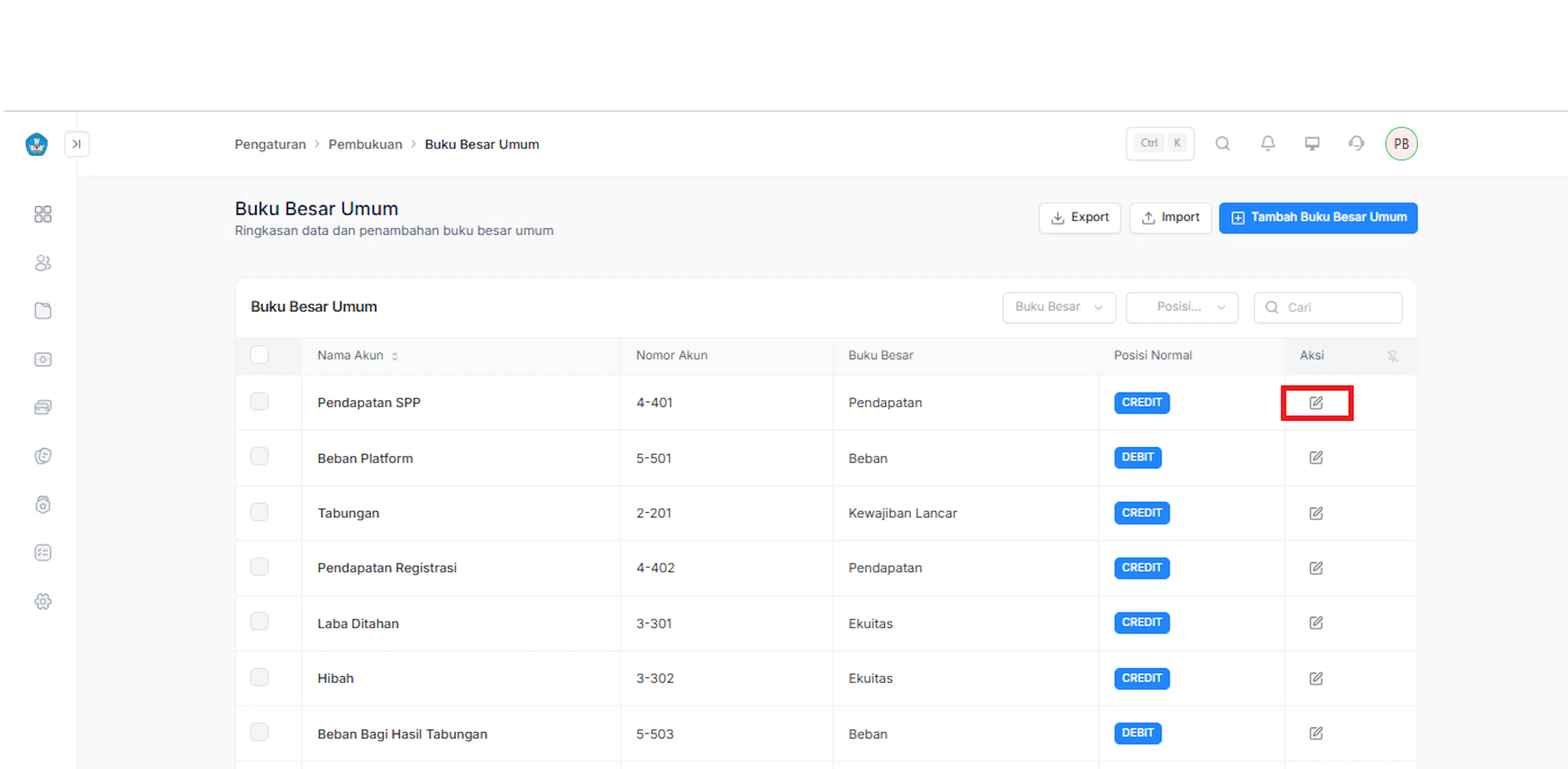The height and width of the screenshot is (769, 1568).
Task: Click the Nomor Akun column header
Action: coord(671,355)
